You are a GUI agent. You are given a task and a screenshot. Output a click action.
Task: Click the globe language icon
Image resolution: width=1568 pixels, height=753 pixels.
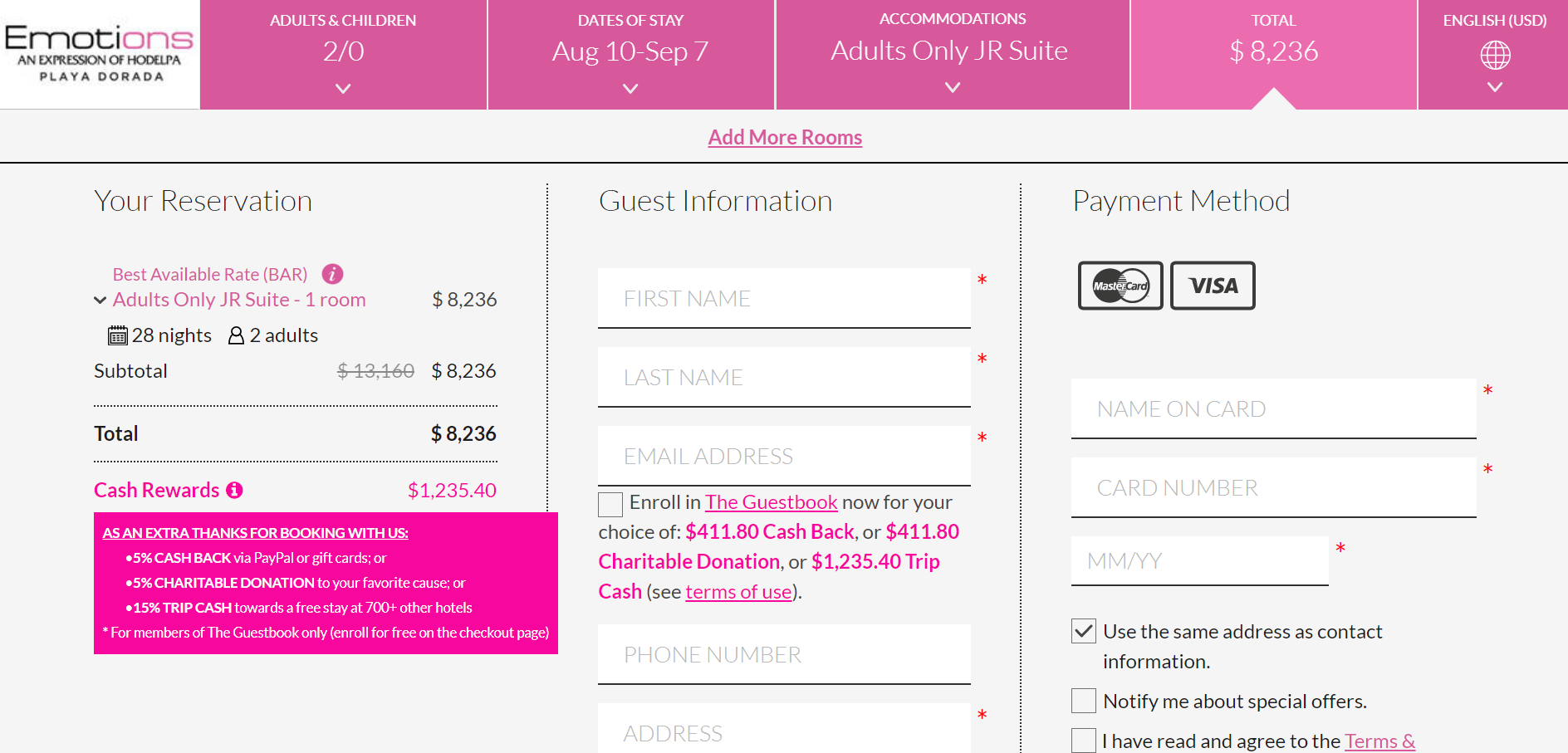[x=1495, y=56]
